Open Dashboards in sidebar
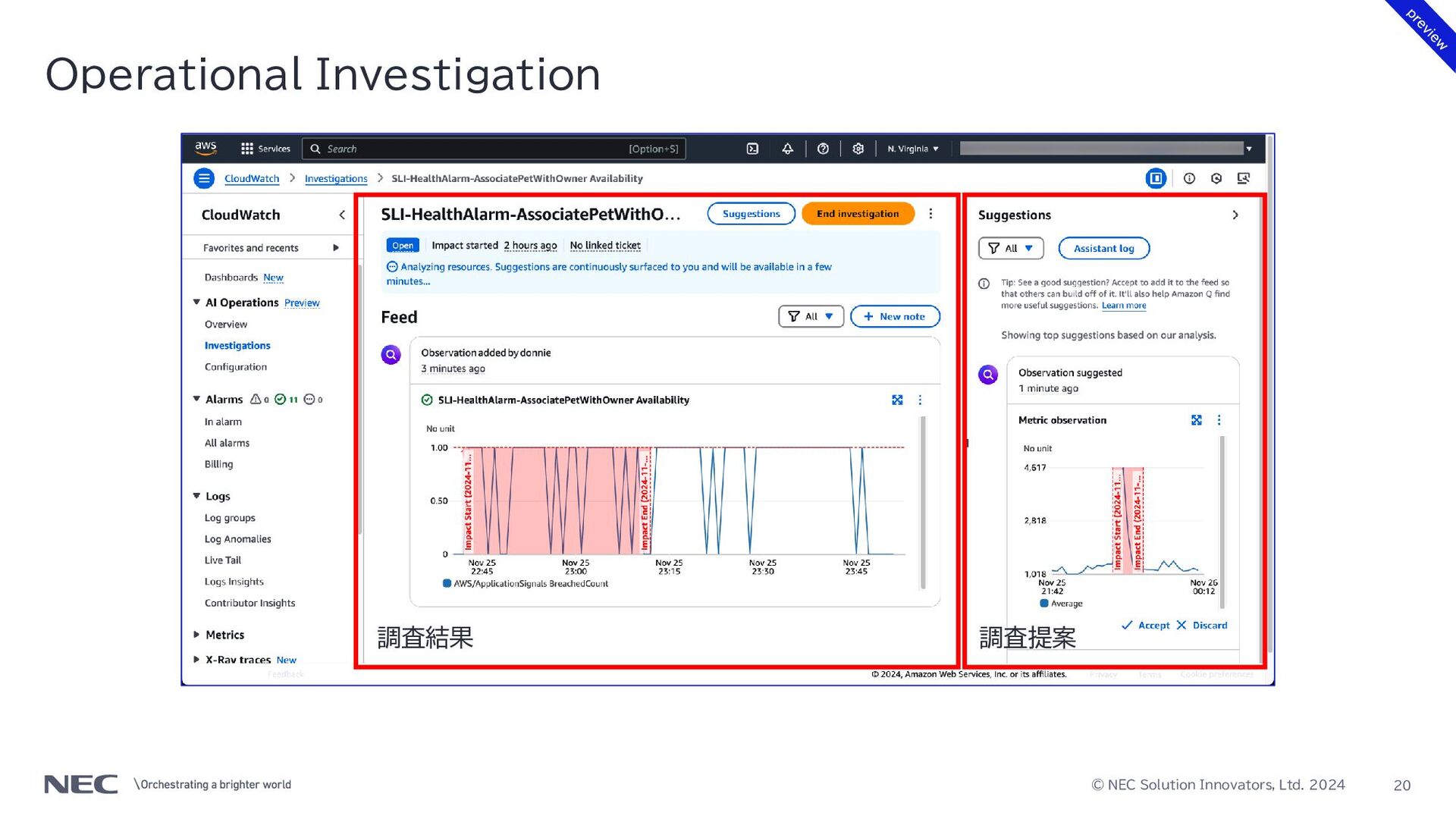 coord(231,278)
